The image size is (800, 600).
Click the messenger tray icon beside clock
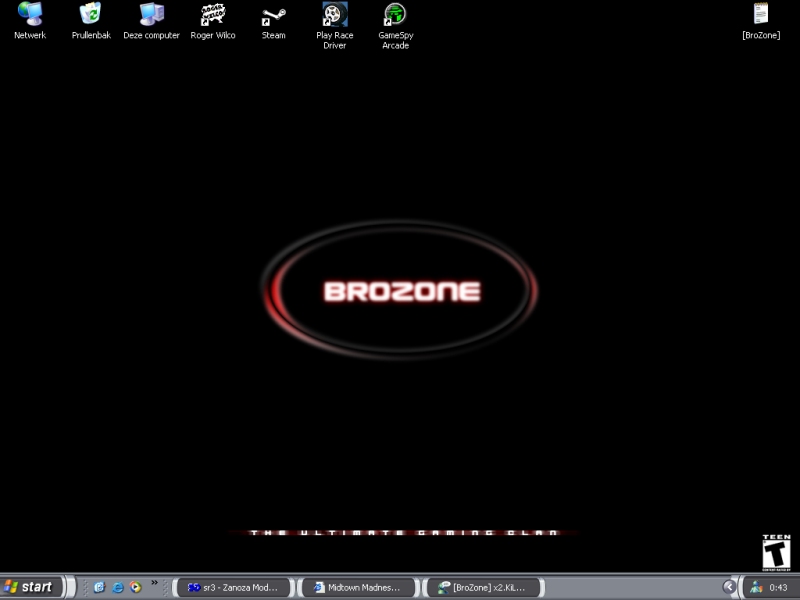tap(756, 587)
